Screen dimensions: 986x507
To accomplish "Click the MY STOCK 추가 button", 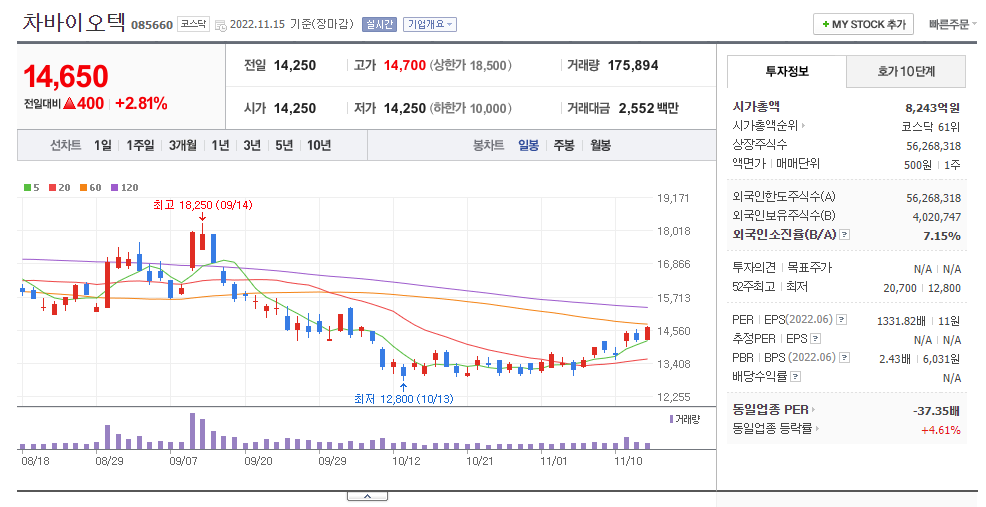I will (x=863, y=25).
